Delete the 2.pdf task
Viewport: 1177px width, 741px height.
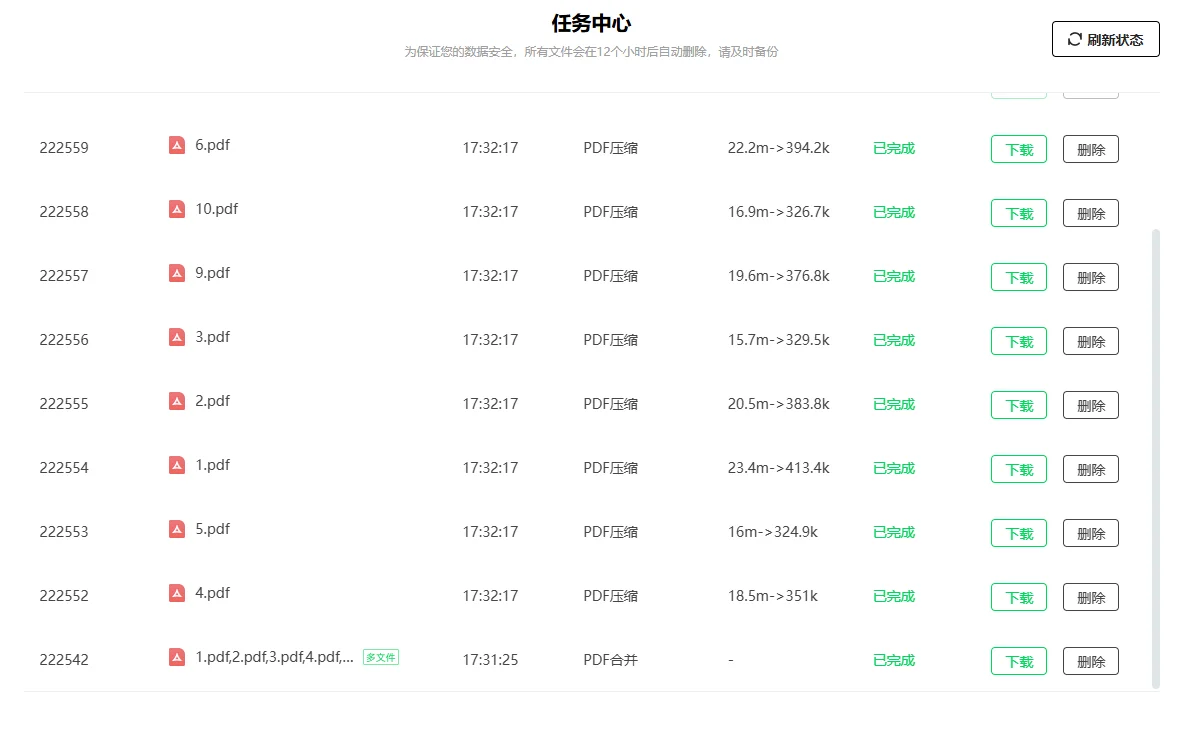1091,405
